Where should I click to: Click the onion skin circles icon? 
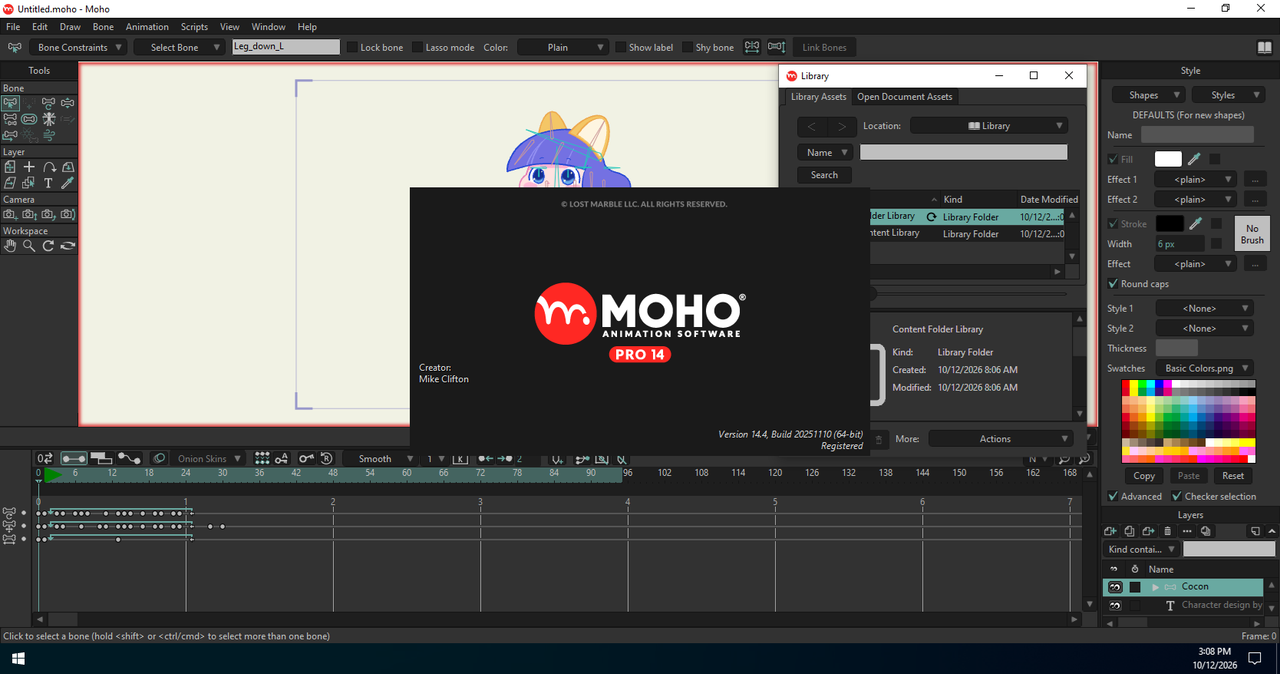click(159, 458)
